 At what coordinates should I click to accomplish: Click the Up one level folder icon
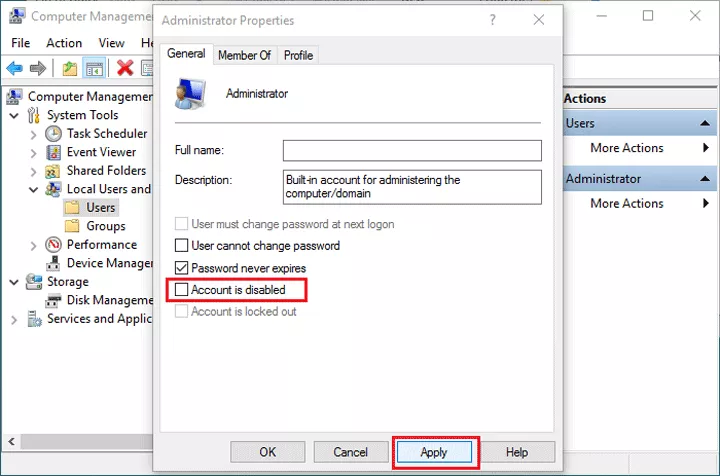[x=70, y=69]
